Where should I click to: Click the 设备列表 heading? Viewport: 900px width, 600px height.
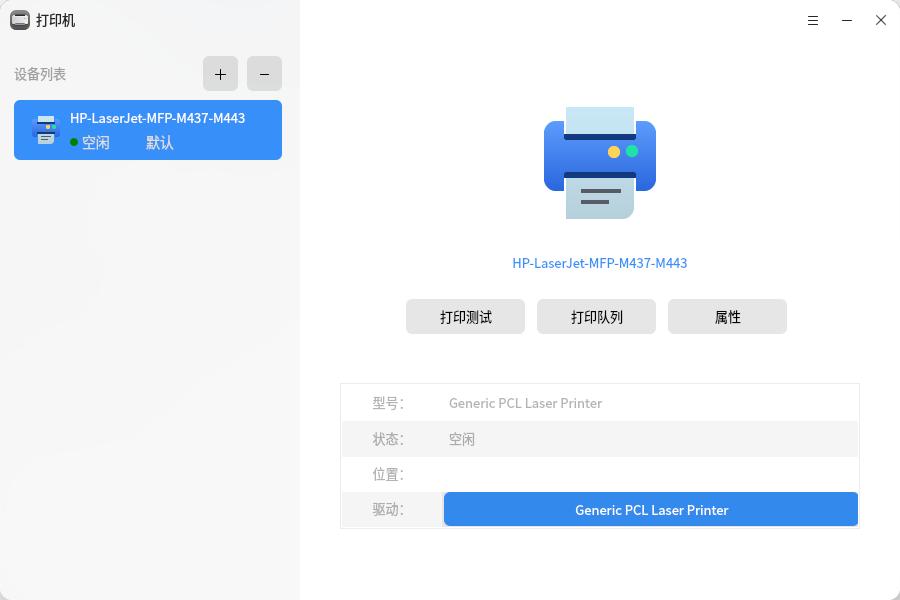[x=40, y=74]
